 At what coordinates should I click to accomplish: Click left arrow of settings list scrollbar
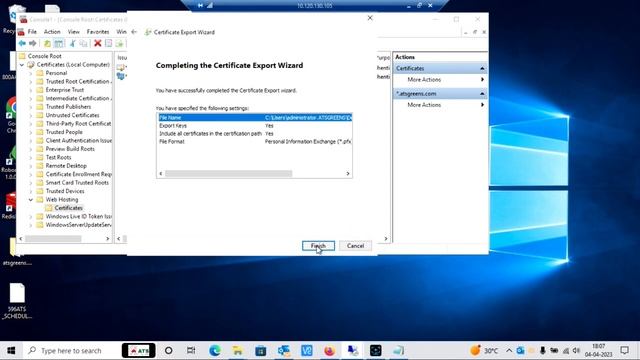(x=161, y=173)
